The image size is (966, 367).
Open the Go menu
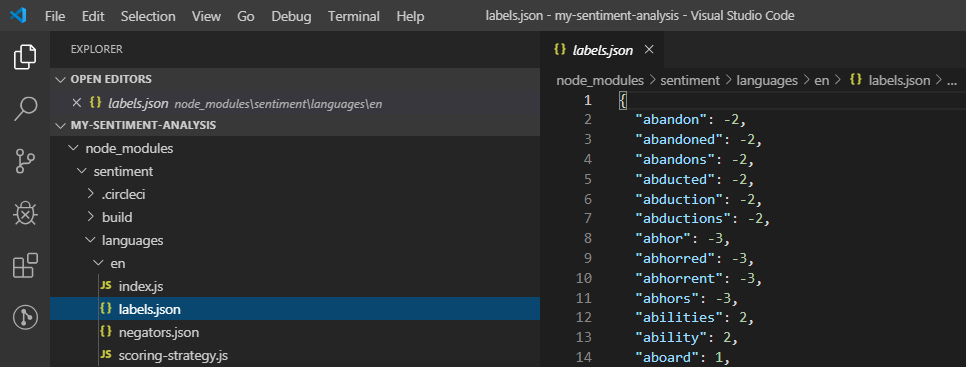[246, 16]
